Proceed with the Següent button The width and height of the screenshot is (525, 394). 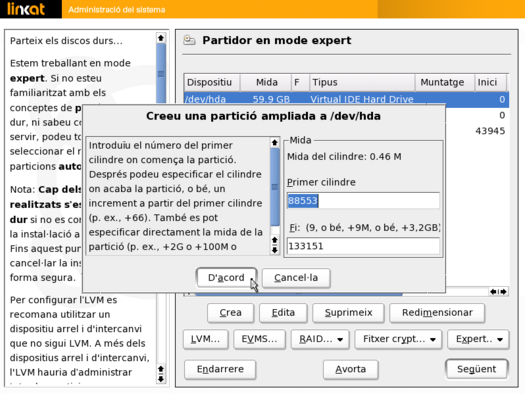(x=477, y=369)
